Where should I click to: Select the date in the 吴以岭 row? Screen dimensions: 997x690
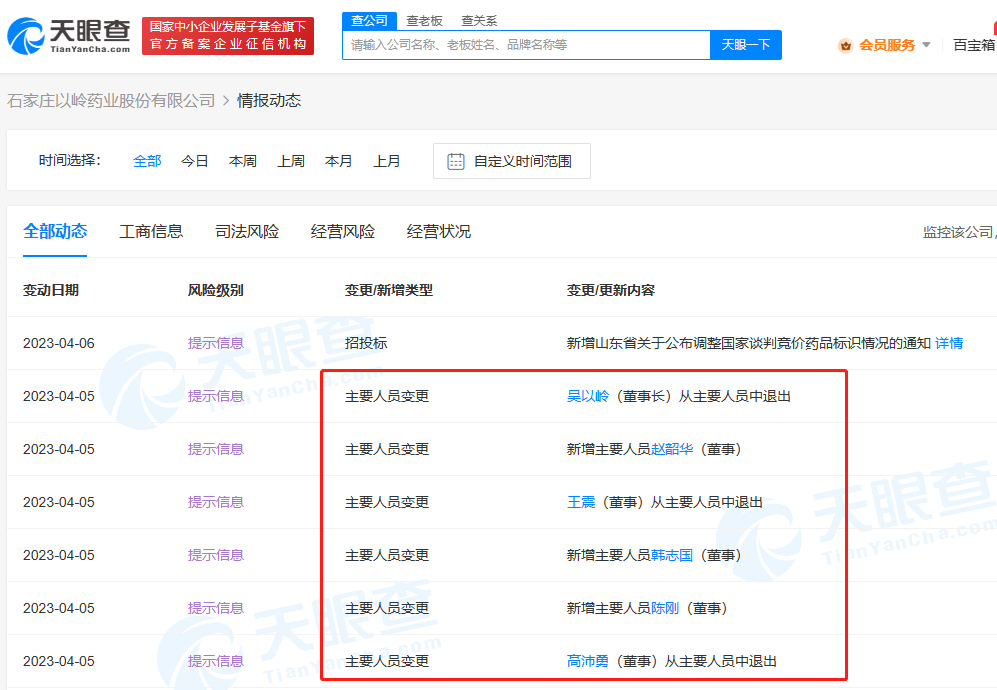point(58,396)
